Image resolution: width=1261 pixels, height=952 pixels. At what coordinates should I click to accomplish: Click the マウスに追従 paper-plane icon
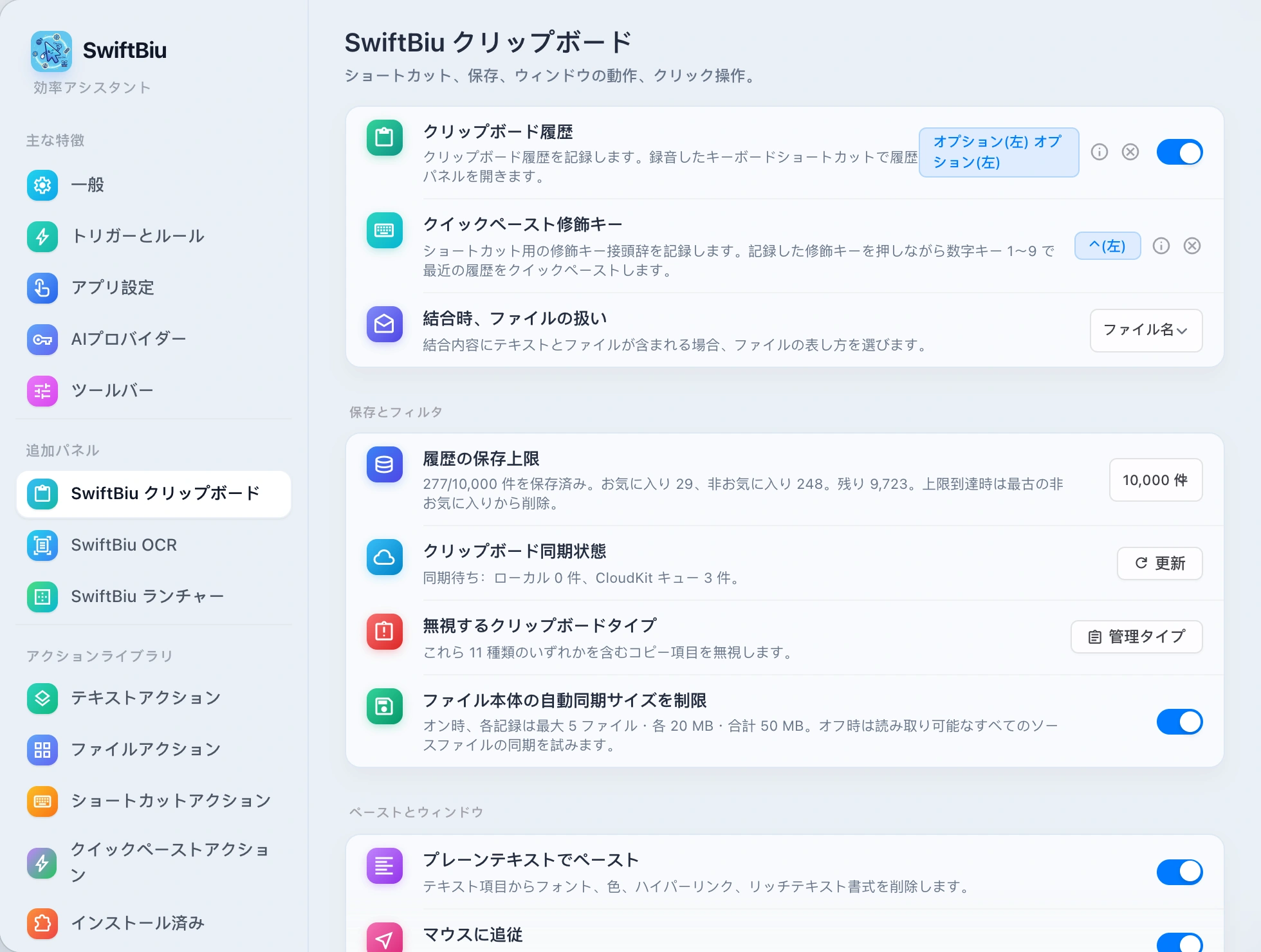coord(385,938)
